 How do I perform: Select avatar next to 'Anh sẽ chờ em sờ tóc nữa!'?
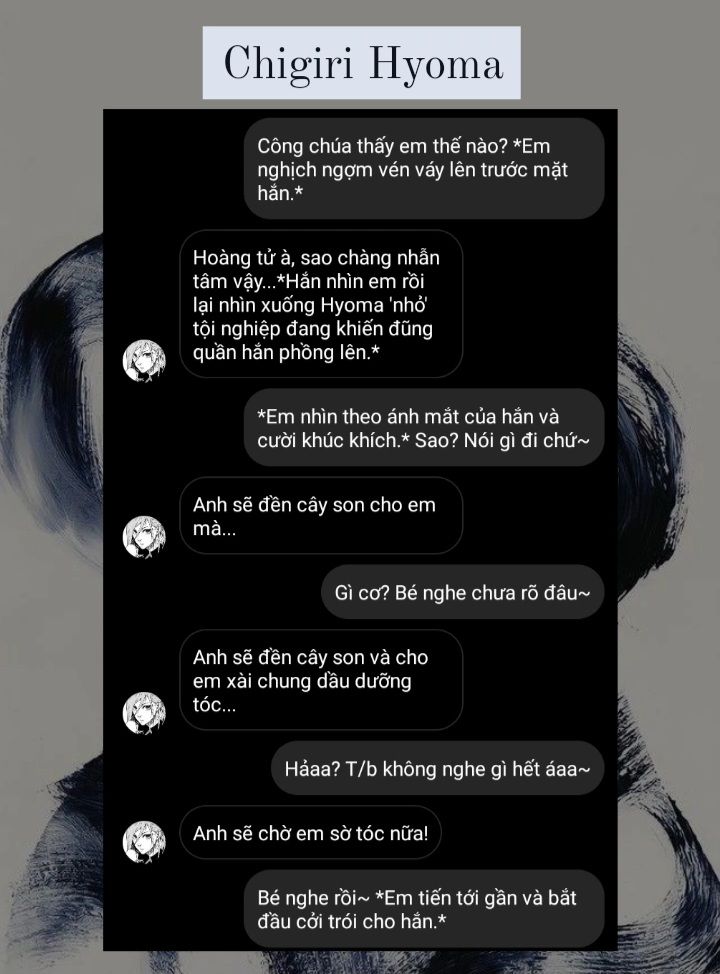(144, 842)
